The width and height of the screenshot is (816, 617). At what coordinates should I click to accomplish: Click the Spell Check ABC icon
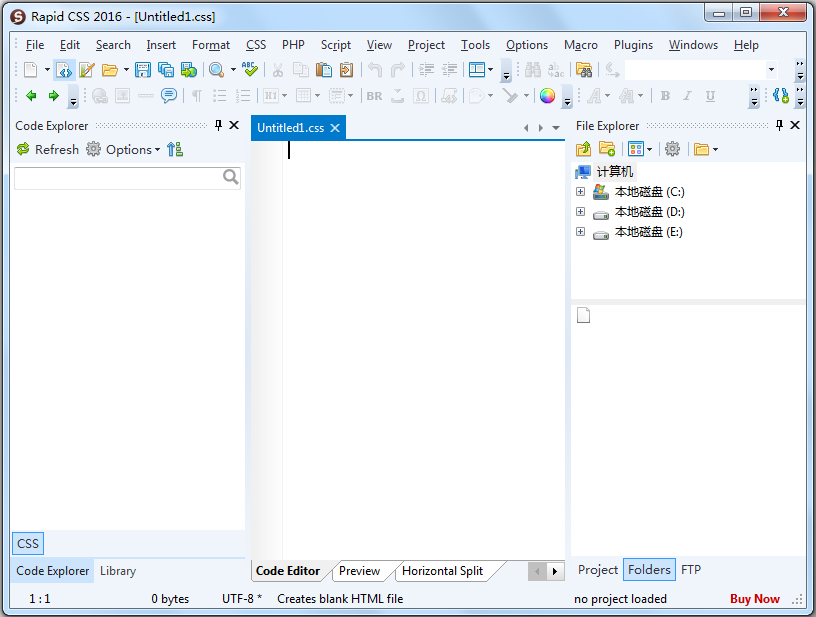[250, 69]
